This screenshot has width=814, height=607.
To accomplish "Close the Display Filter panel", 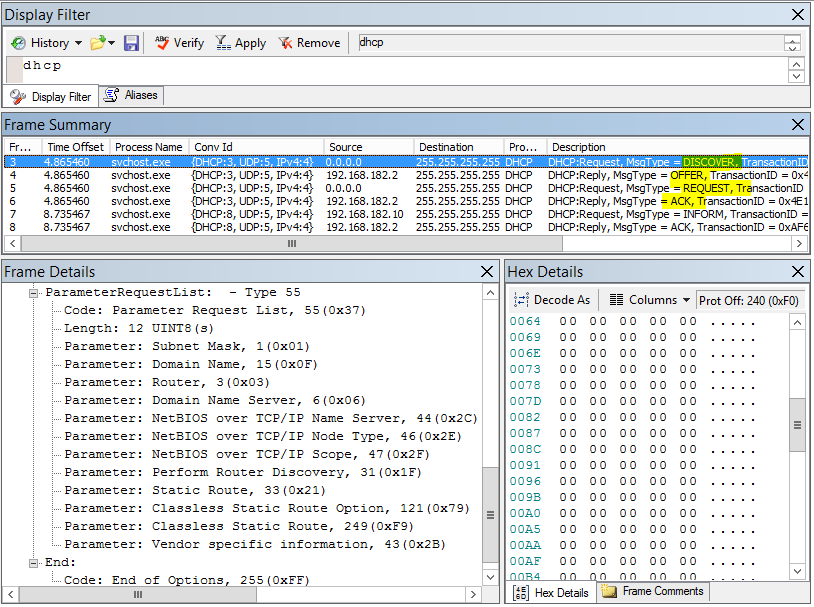I will pos(797,15).
